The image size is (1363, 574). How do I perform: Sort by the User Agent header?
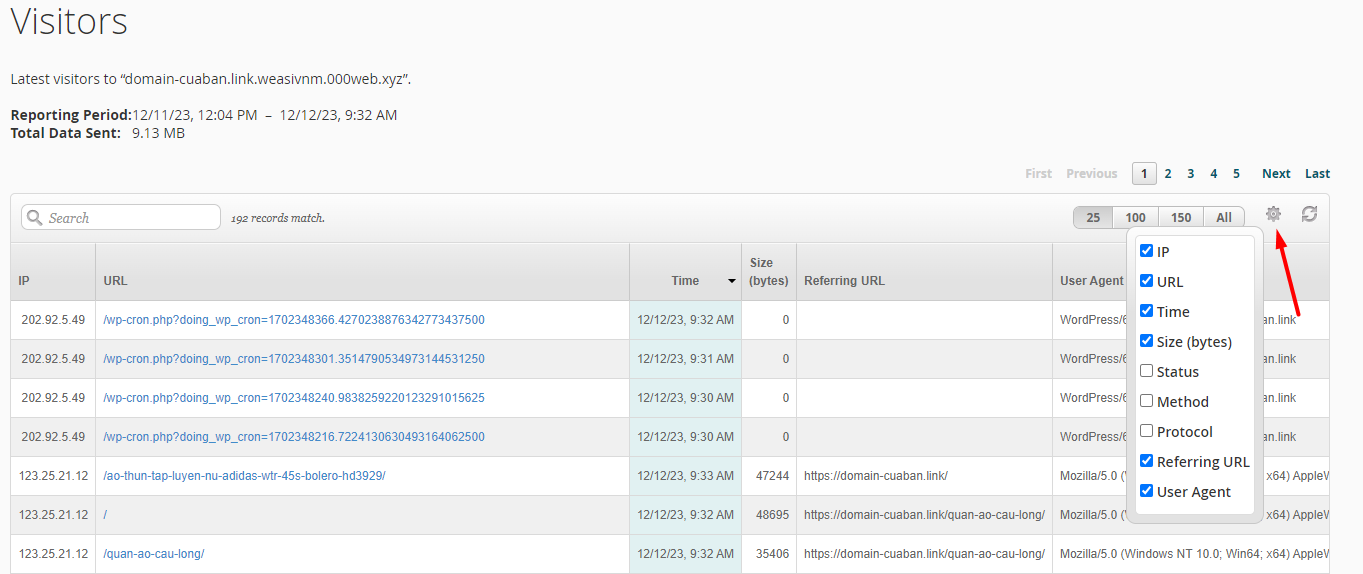[1092, 281]
